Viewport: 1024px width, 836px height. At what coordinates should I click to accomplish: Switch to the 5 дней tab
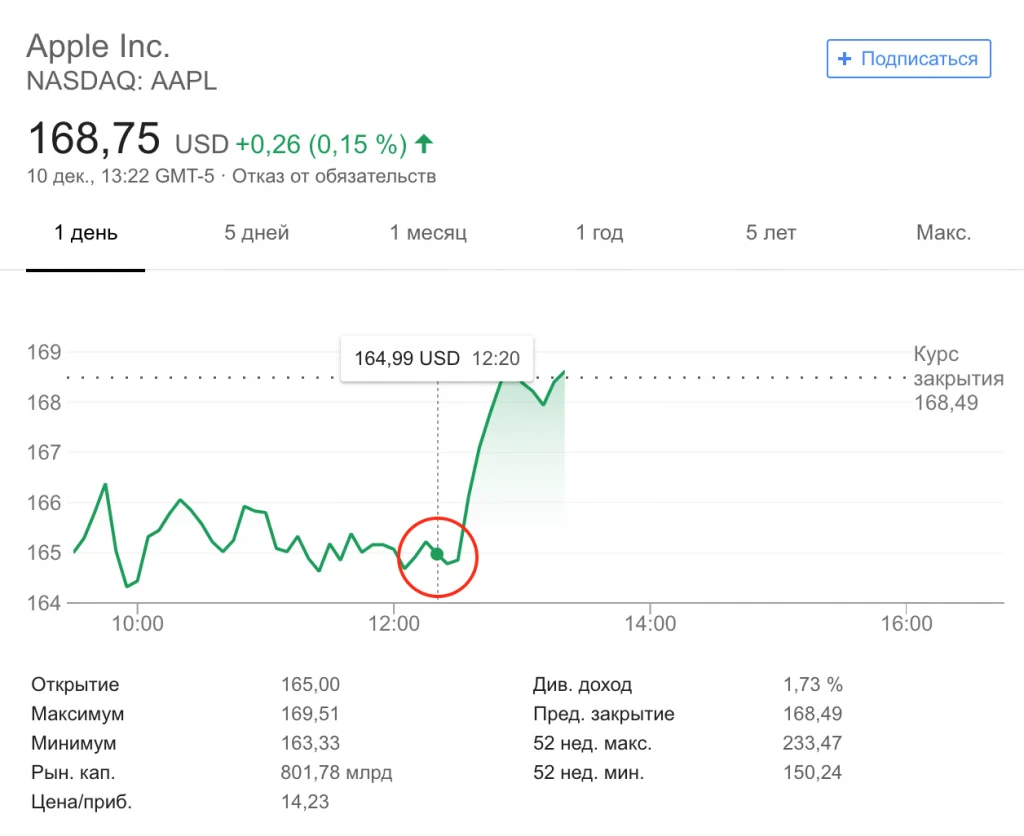257,233
